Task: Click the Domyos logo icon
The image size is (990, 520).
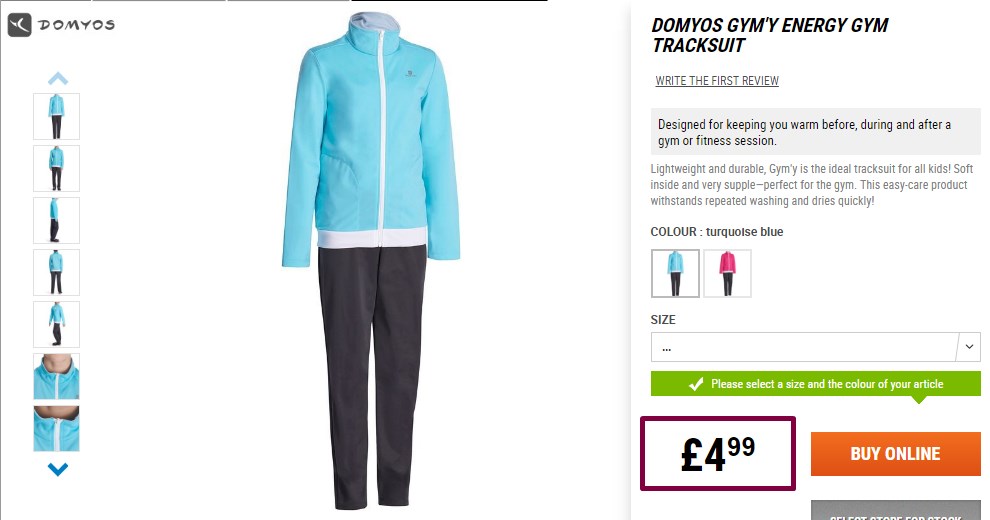Action: tap(20, 25)
